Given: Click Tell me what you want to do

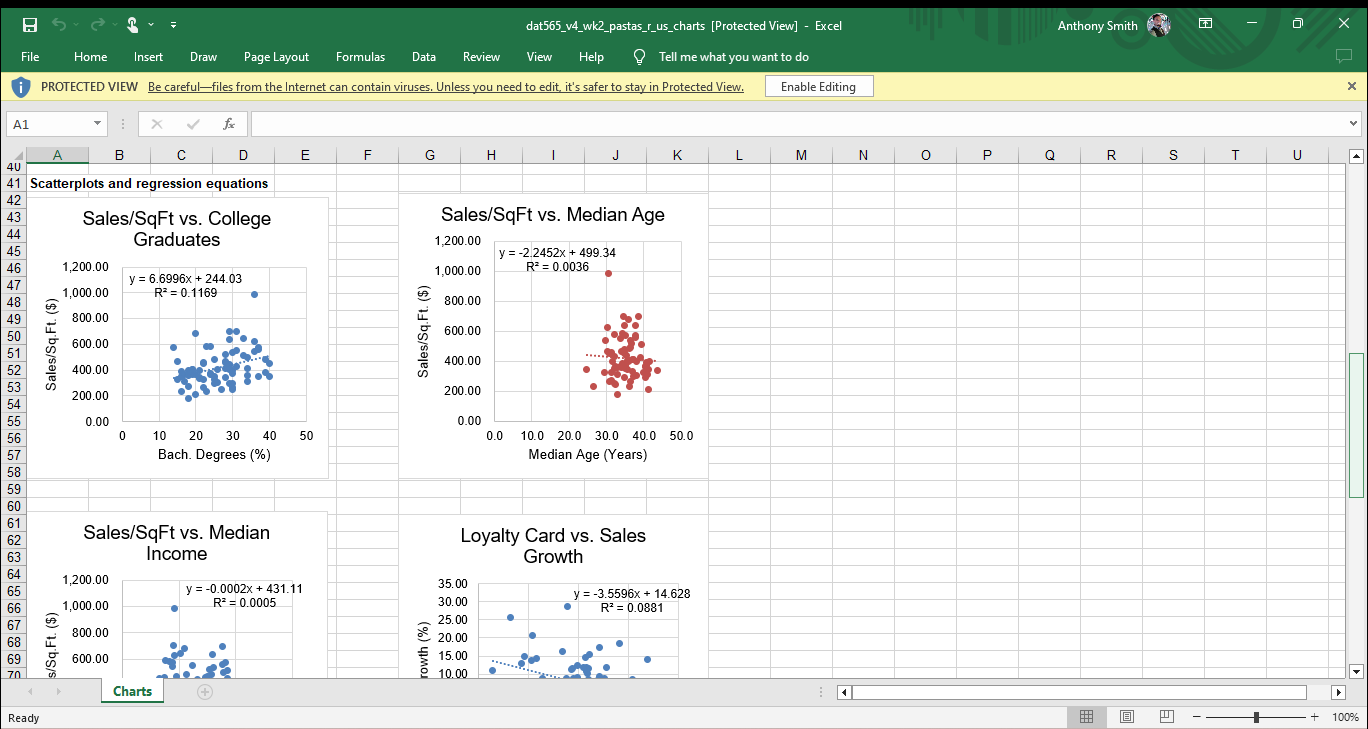Looking at the screenshot, I should tap(734, 57).
